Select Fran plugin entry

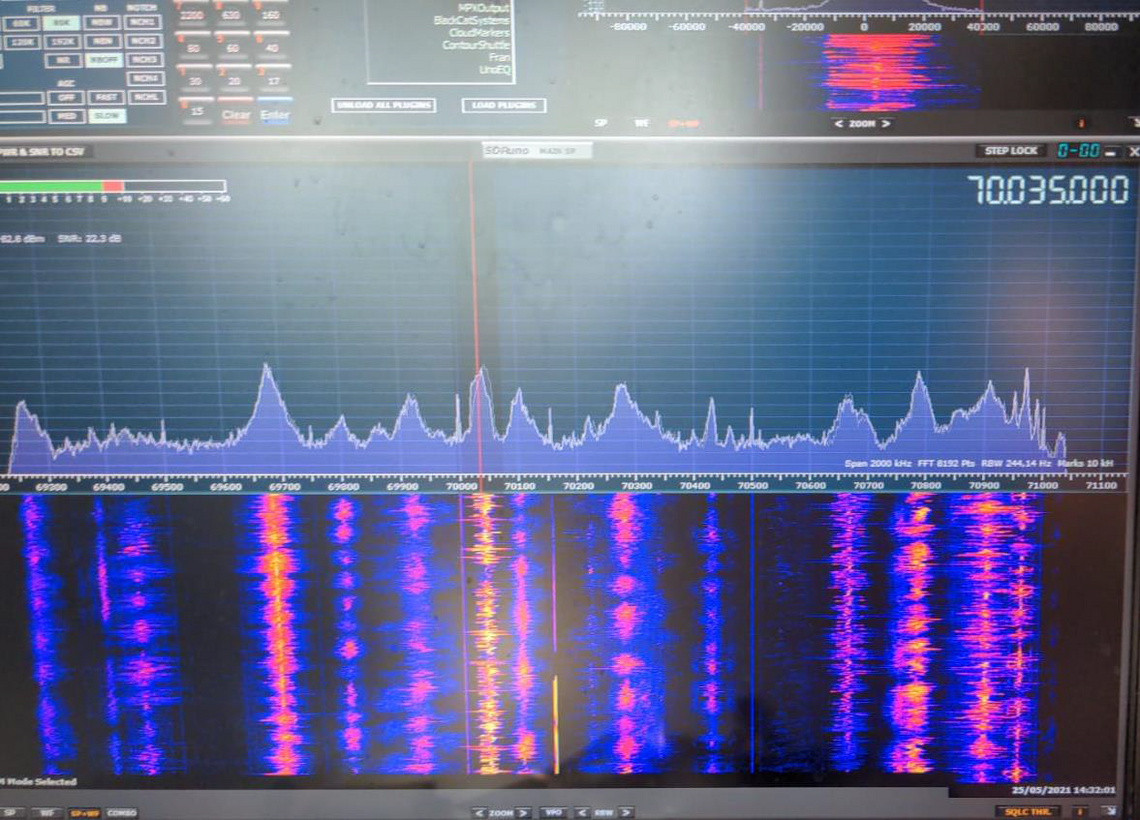tap(499, 57)
